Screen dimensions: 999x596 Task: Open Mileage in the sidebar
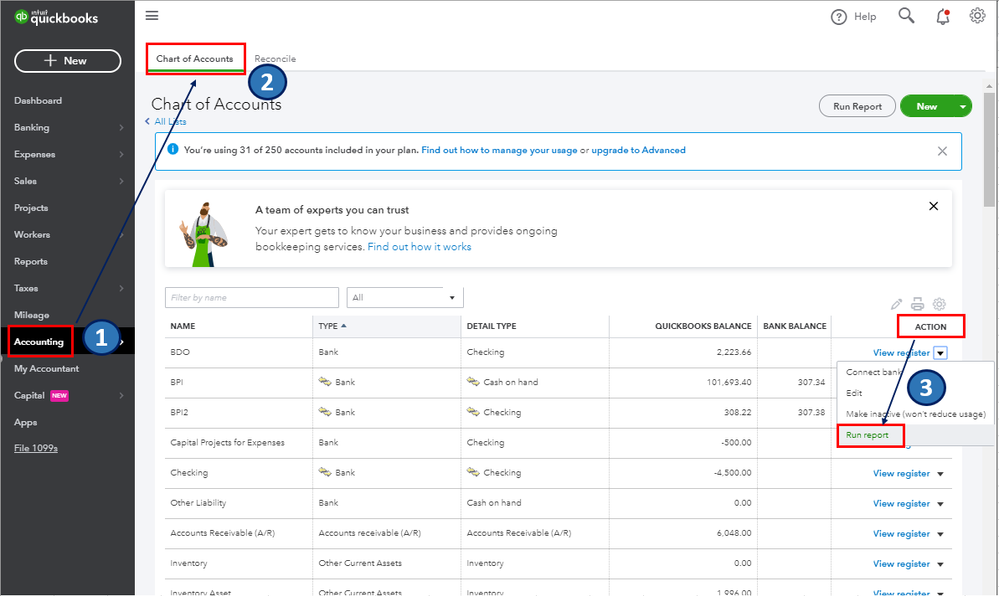pyautogui.click(x=31, y=315)
